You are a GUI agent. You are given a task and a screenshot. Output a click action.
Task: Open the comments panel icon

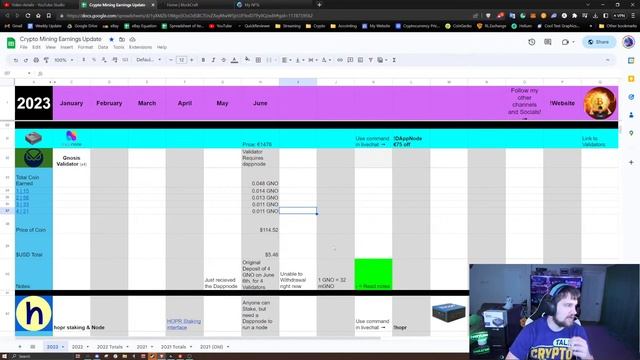(548, 42)
